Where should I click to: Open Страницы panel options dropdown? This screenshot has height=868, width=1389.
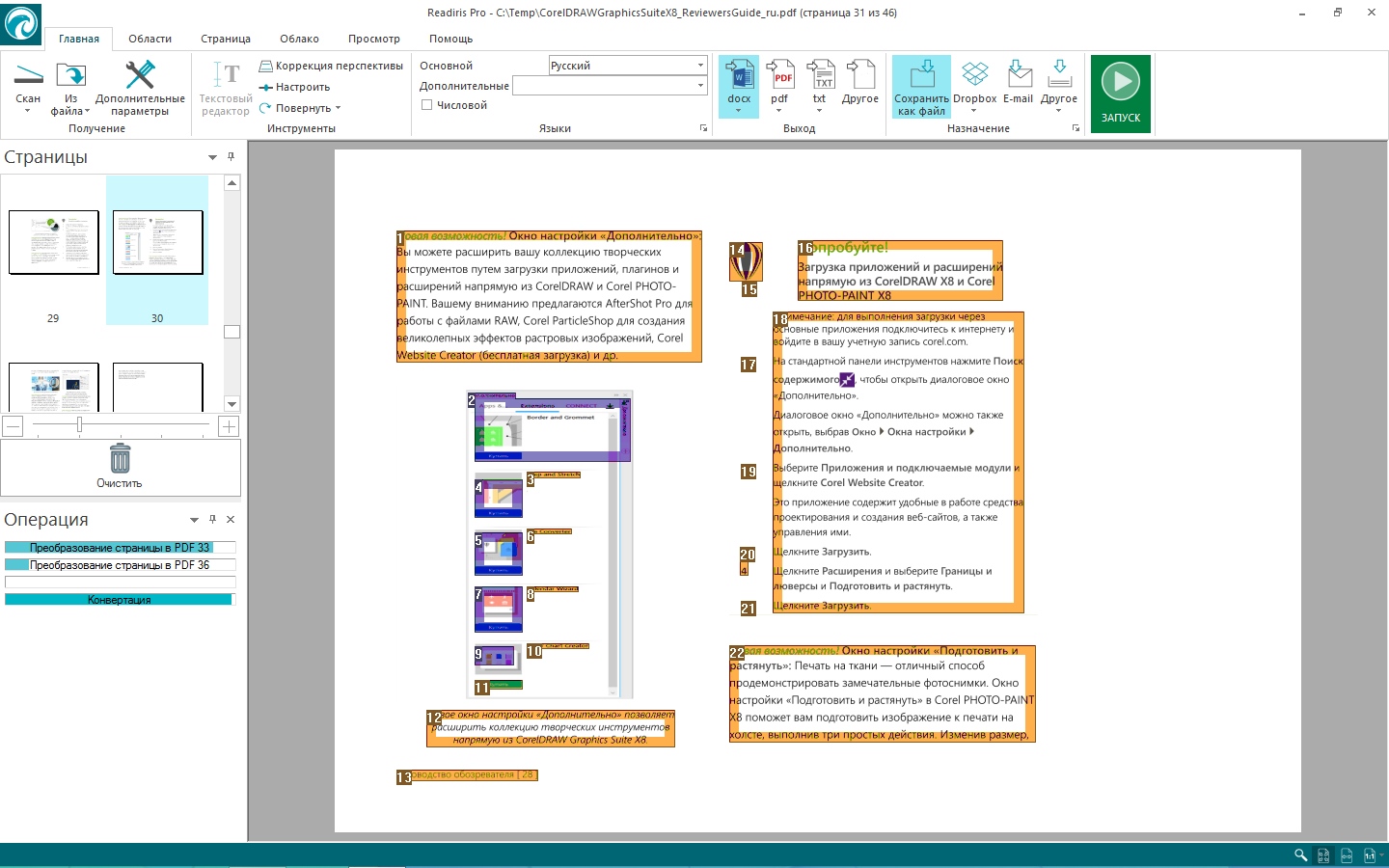(x=212, y=157)
